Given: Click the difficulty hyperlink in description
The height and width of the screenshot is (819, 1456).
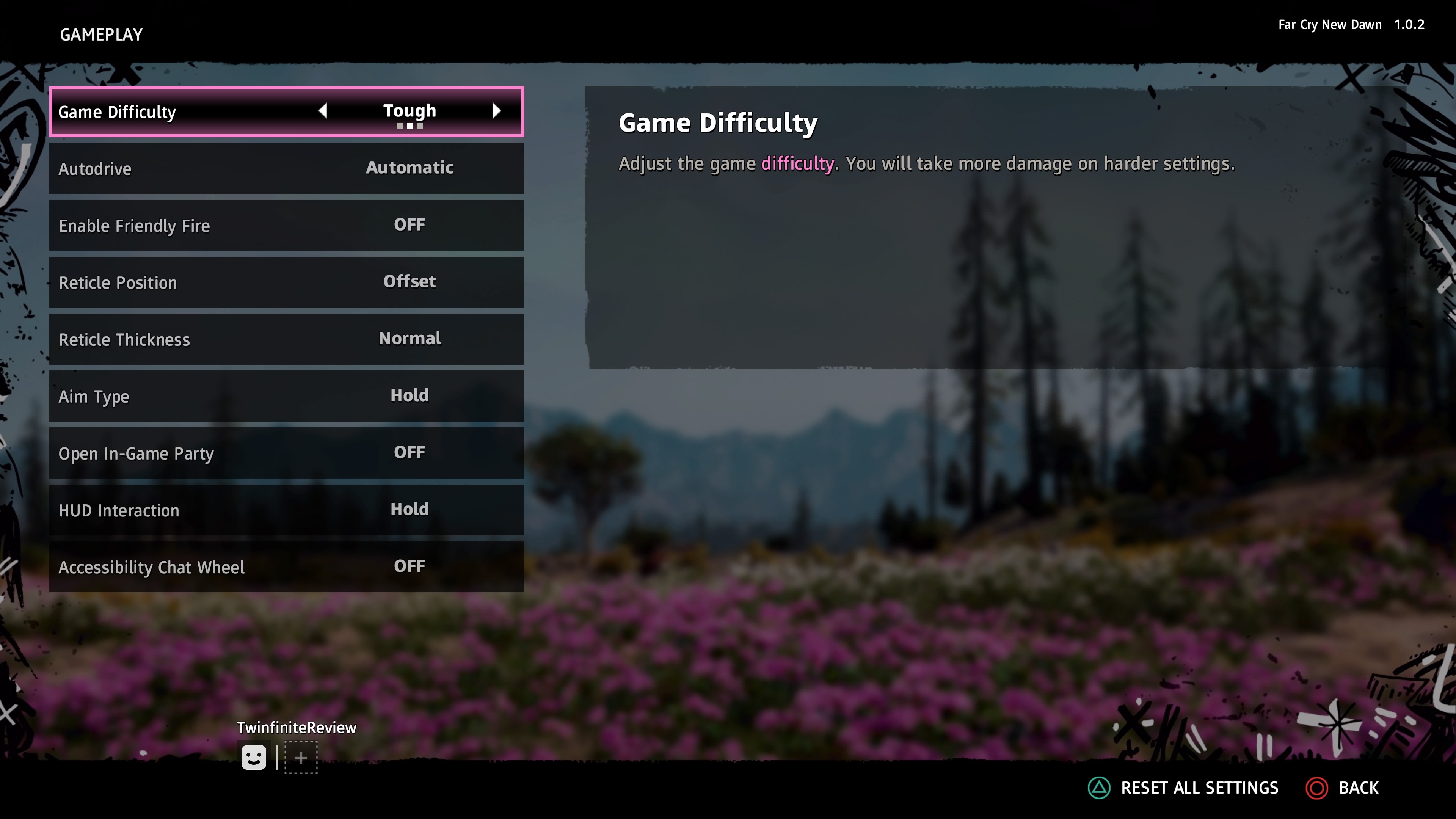Looking at the screenshot, I should [x=797, y=163].
